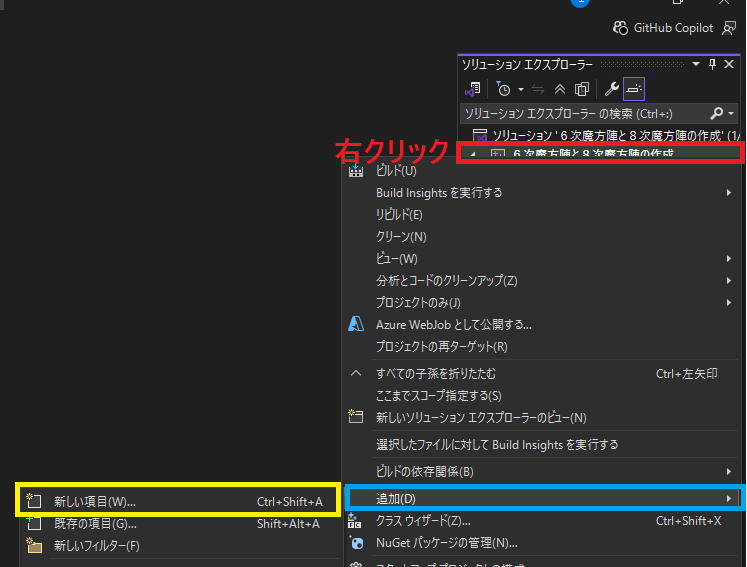
Task: Select 新しい項目(W)... from the submenu
Action: [x=95, y=501]
